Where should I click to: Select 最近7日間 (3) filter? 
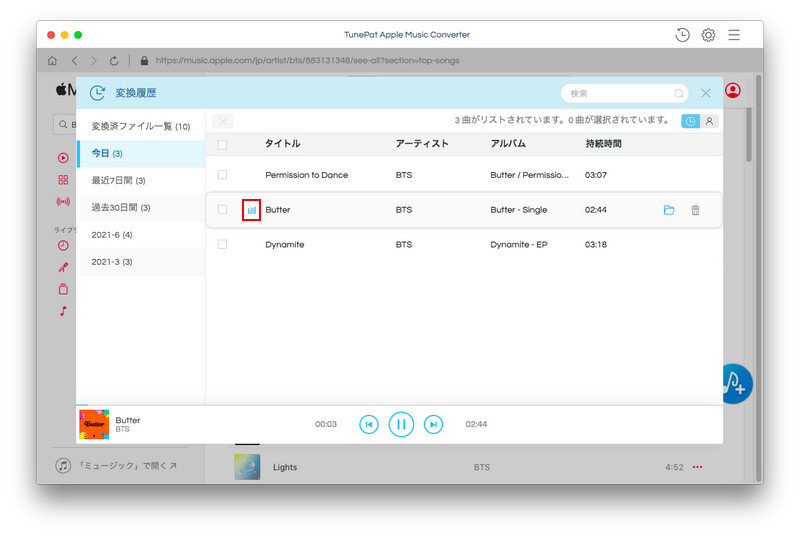pyautogui.click(x=141, y=181)
